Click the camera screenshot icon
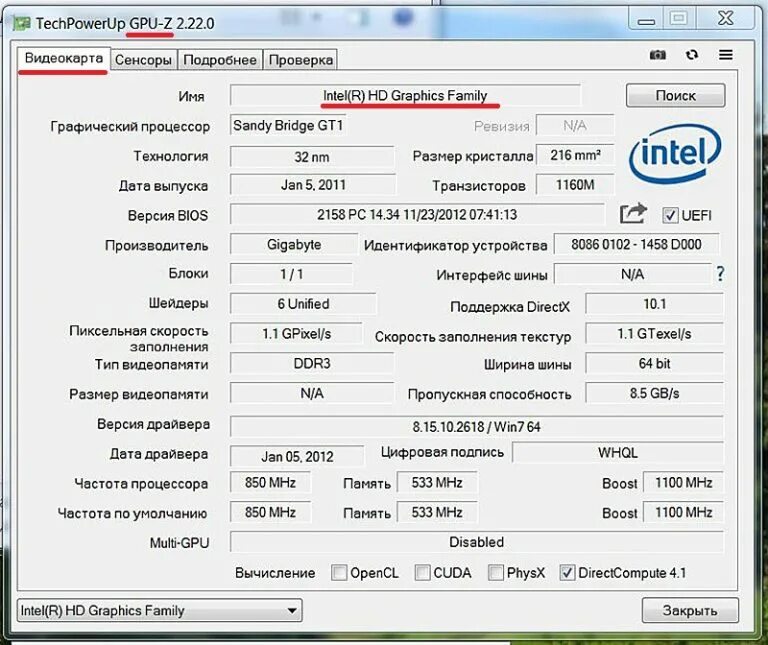Viewport: 768px width, 645px height. point(657,55)
